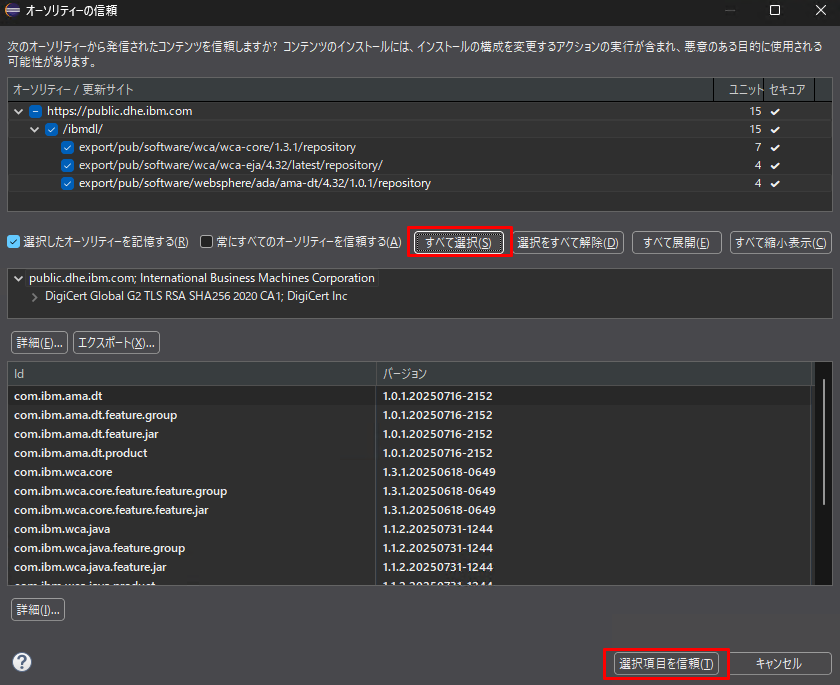Collapse the /ibmdl/ tree node
840x685 pixels.
click(x=35, y=130)
